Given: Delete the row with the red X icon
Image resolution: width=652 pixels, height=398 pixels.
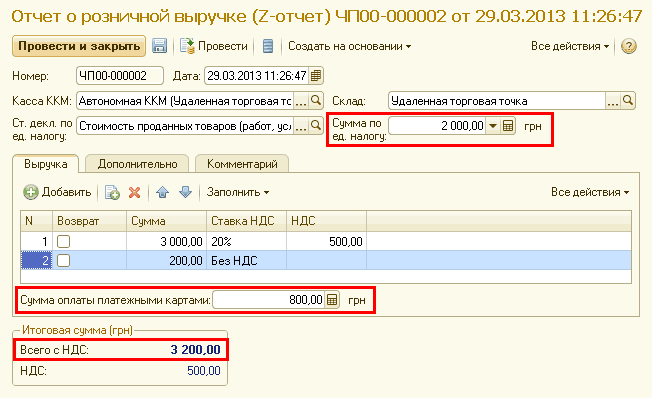Looking at the screenshot, I should tap(134, 192).
